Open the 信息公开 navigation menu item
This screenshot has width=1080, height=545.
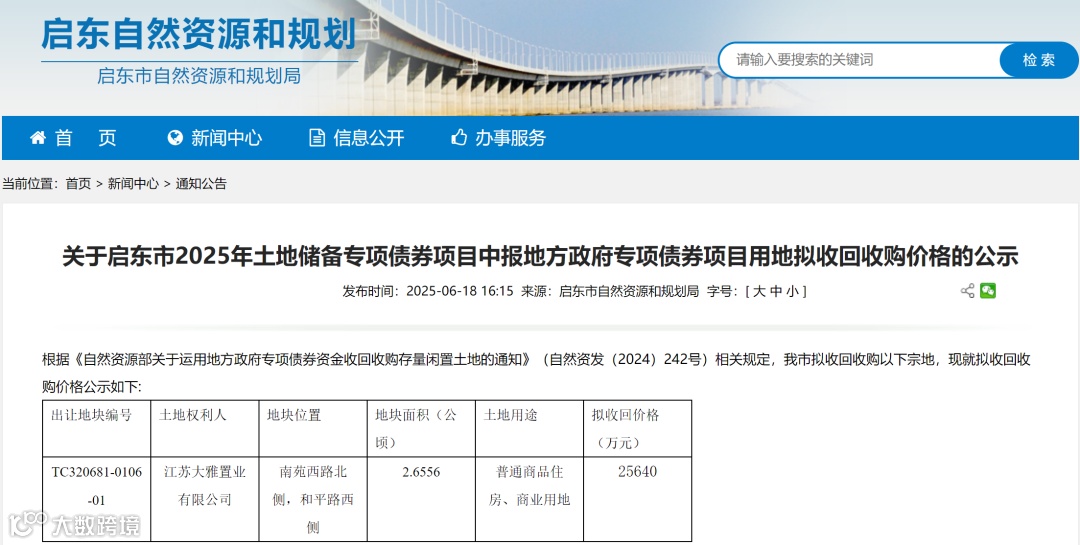(x=357, y=138)
